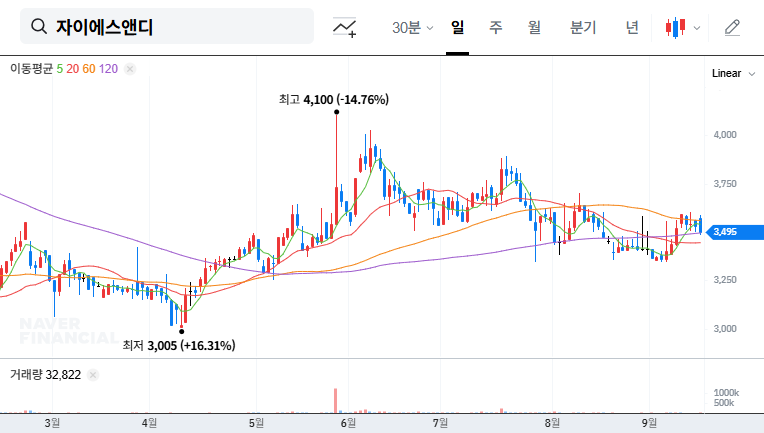Click the 6월 date axis label
Screen dimensions: 764x433
tap(348, 423)
